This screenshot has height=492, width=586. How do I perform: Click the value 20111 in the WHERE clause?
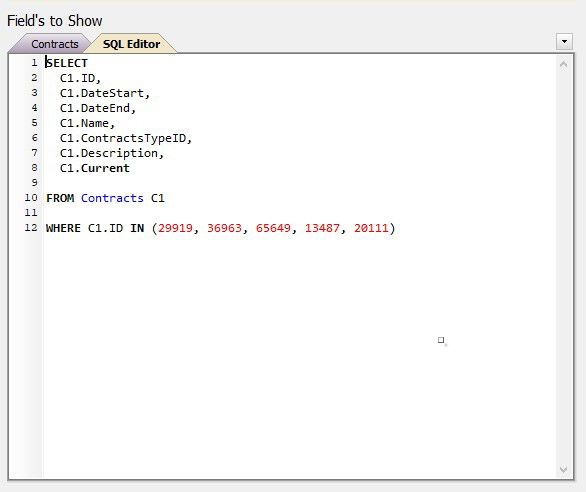371,228
